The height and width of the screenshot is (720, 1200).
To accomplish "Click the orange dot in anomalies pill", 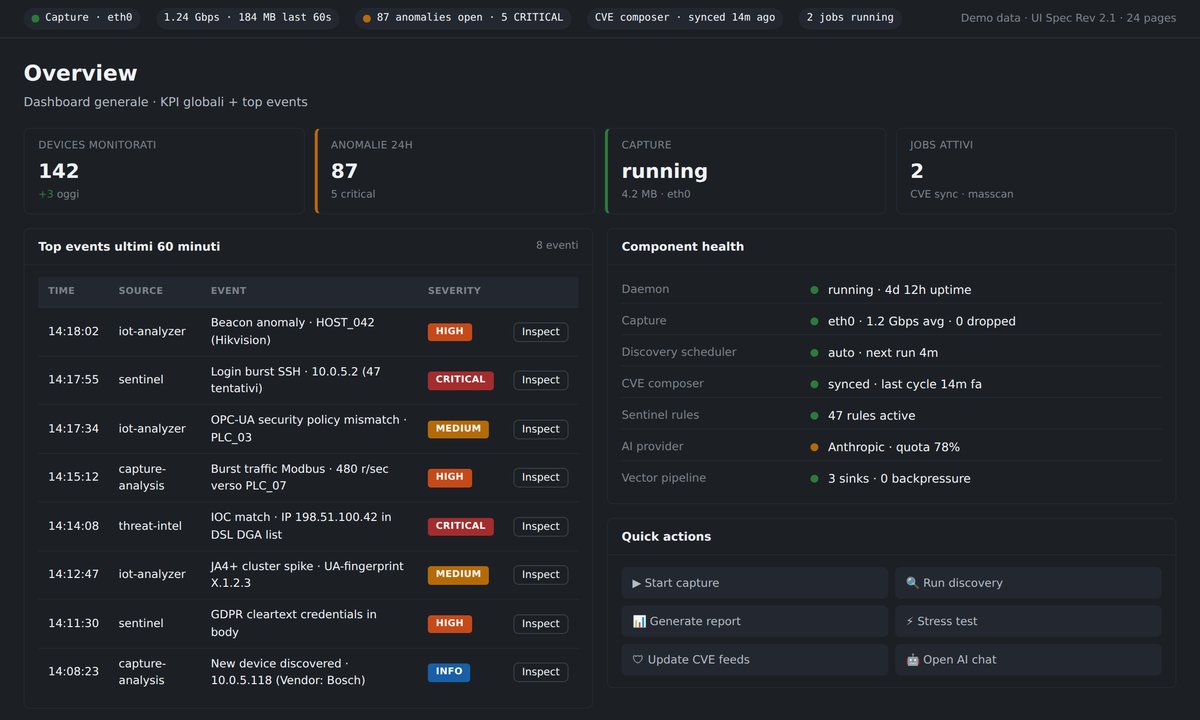I will point(367,18).
